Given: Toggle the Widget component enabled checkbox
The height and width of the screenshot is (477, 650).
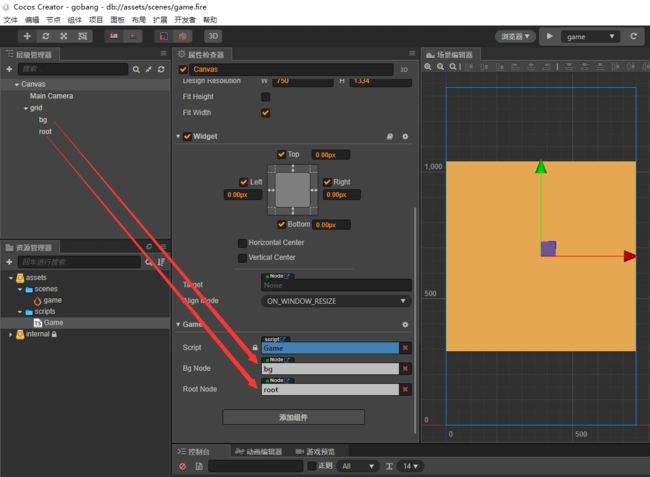Looking at the screenshot, I should (187, 136).
